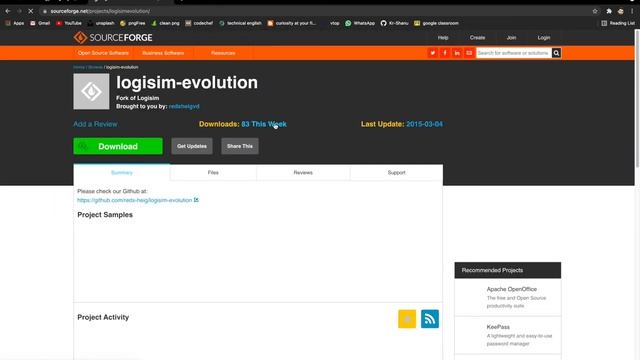Click the SourceForge logo
Image resolution: width=640 pixels, height=360 pixels.
point(113,38)
